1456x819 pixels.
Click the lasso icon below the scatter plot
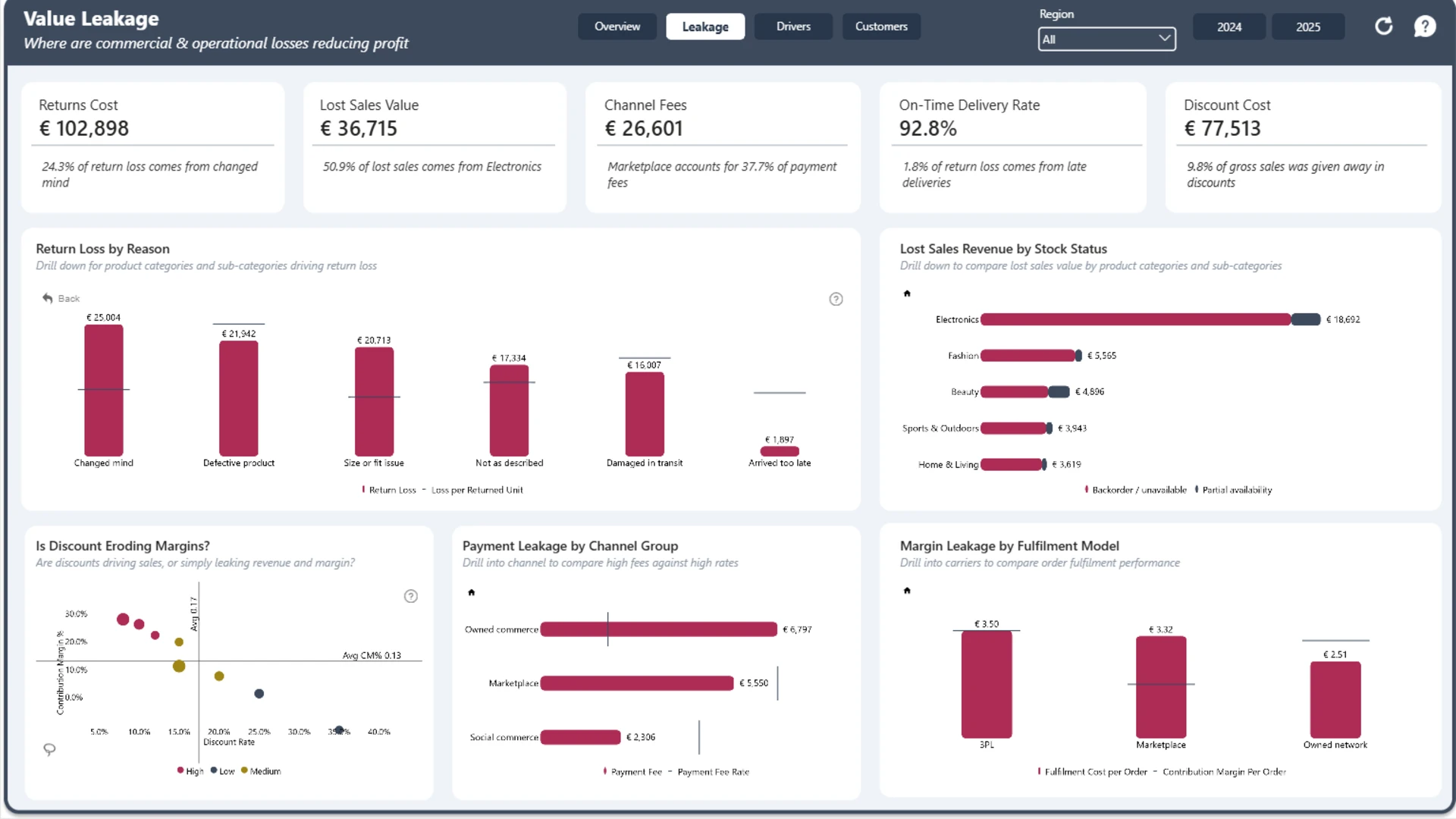[x=49, y=750]
